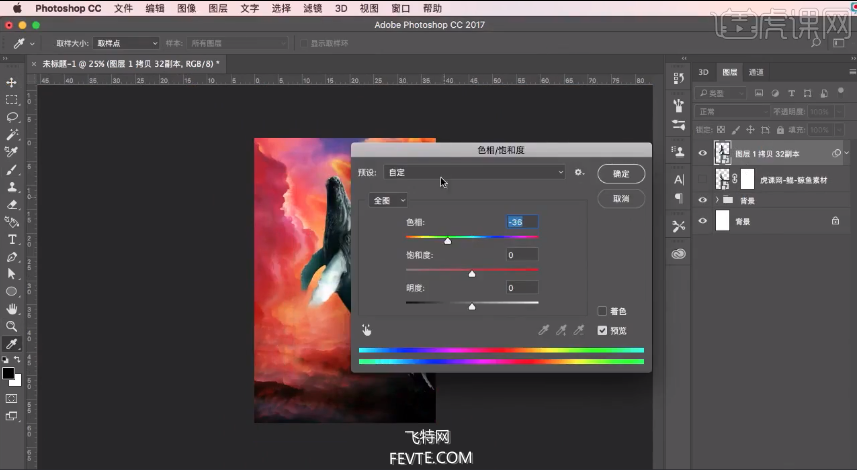Viewport: 857px width, 470px height.
Task: Click the on-image adjustment hand in Hue/Saturation dialog
Action: pos(367,330)
